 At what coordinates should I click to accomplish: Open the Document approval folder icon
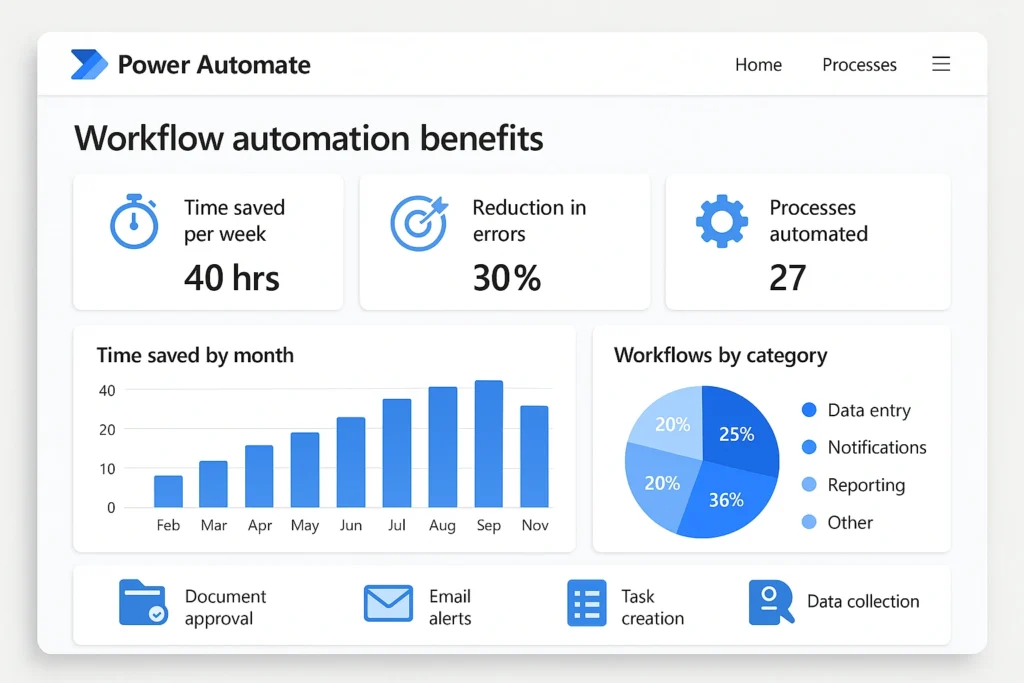(143, 603)
